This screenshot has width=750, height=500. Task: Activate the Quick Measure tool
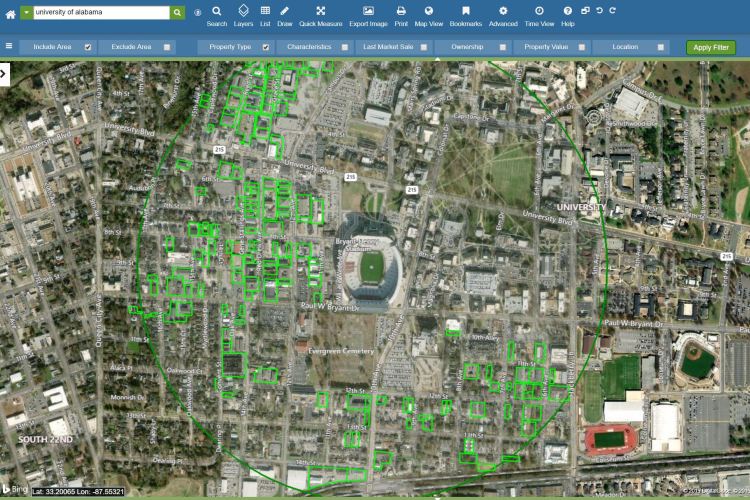tap(320, 16)
